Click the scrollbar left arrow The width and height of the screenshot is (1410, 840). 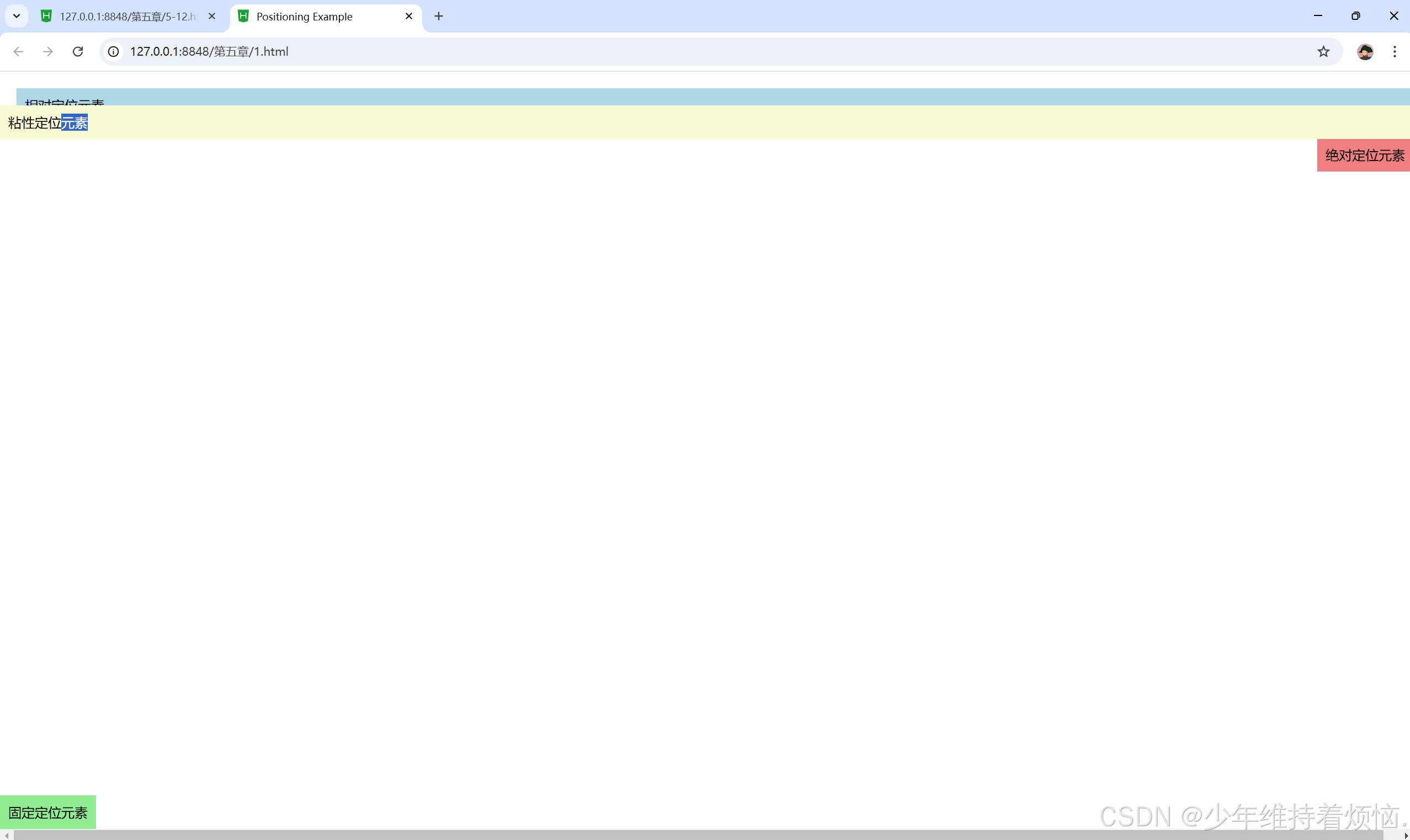pyautogui.click(x=6, y=836)
